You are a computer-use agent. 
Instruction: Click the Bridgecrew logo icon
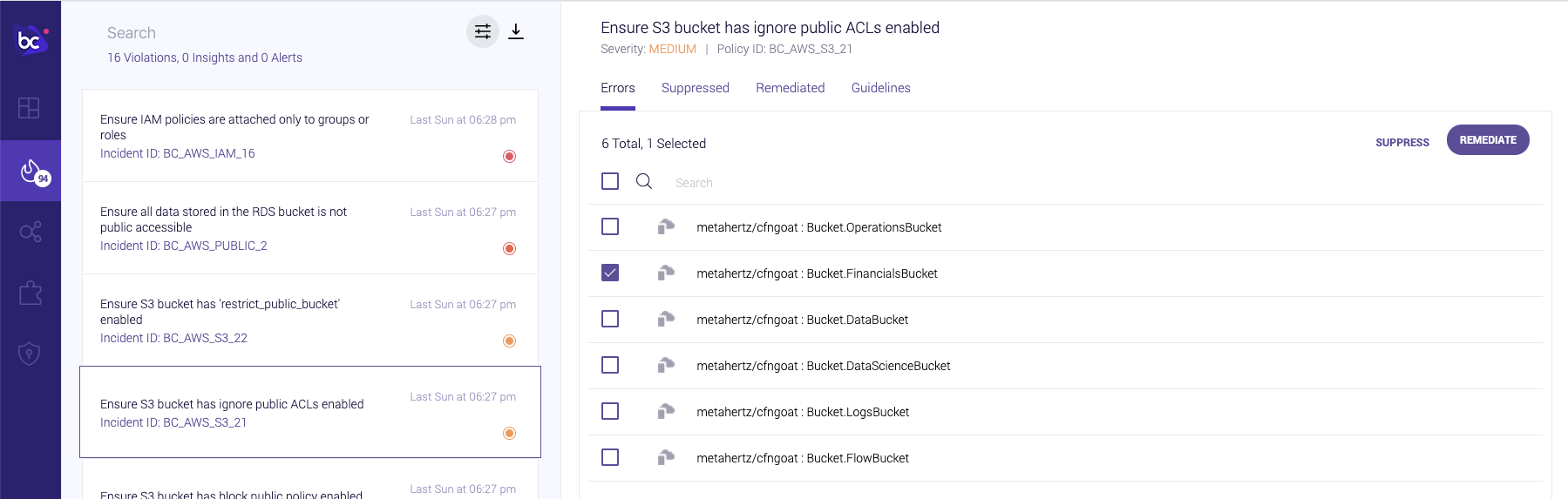(31, 40)
